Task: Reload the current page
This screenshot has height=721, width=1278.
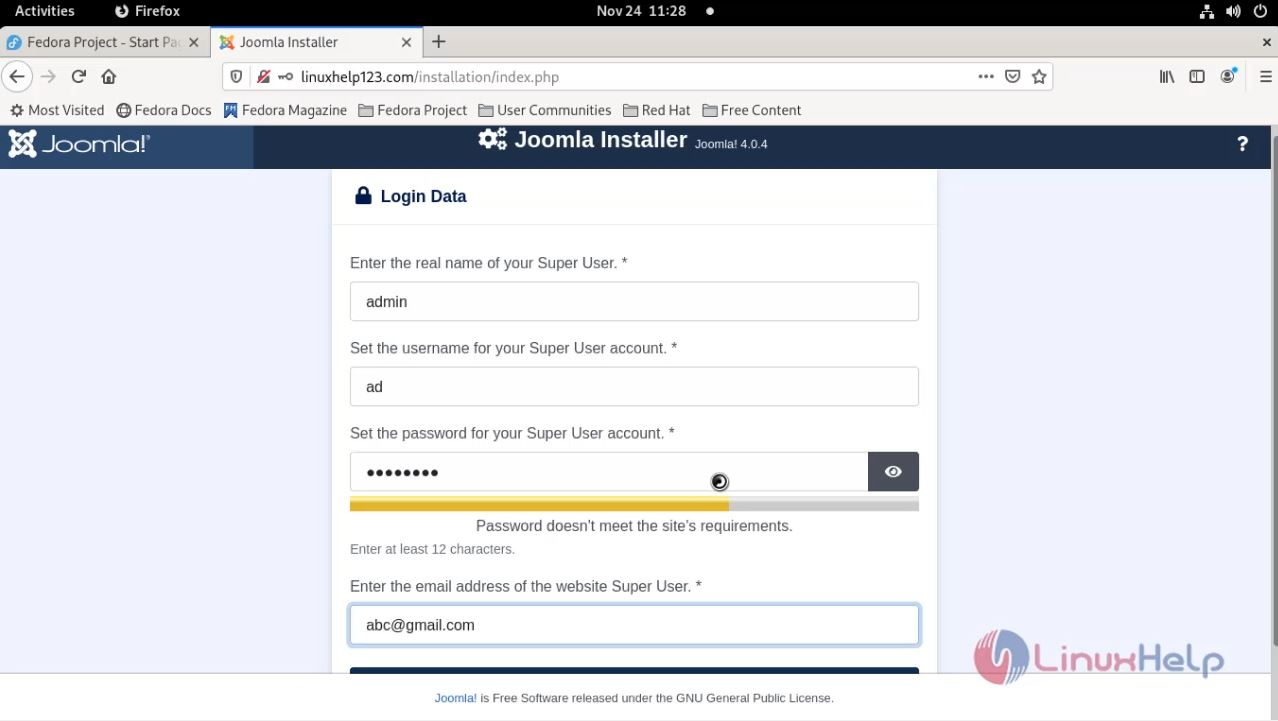Action: (79, 76)
